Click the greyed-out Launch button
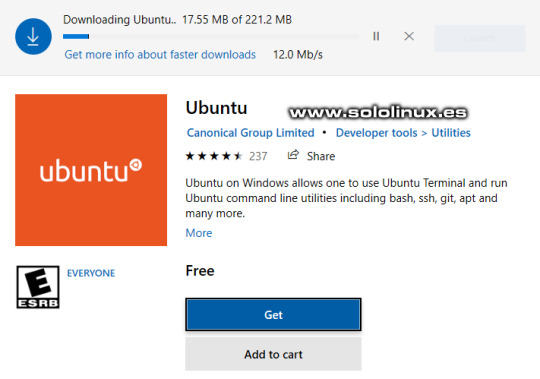The image size is (540, 379). tap(480, 38)
